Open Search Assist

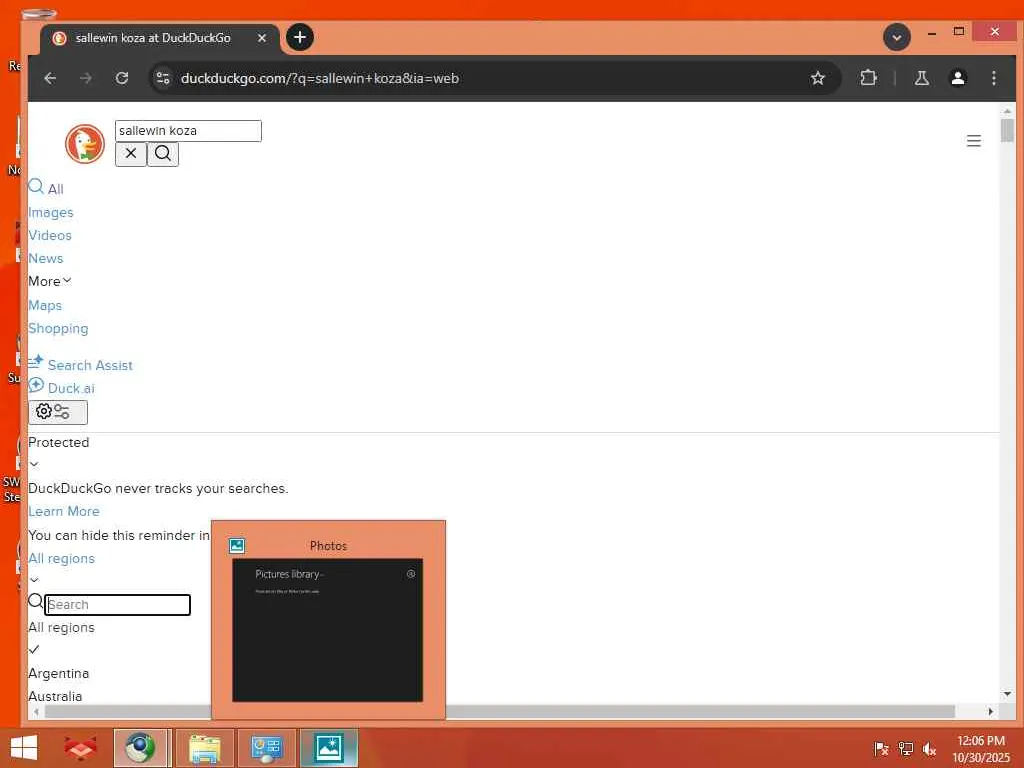pyautogui.click(x=80, y=364)
